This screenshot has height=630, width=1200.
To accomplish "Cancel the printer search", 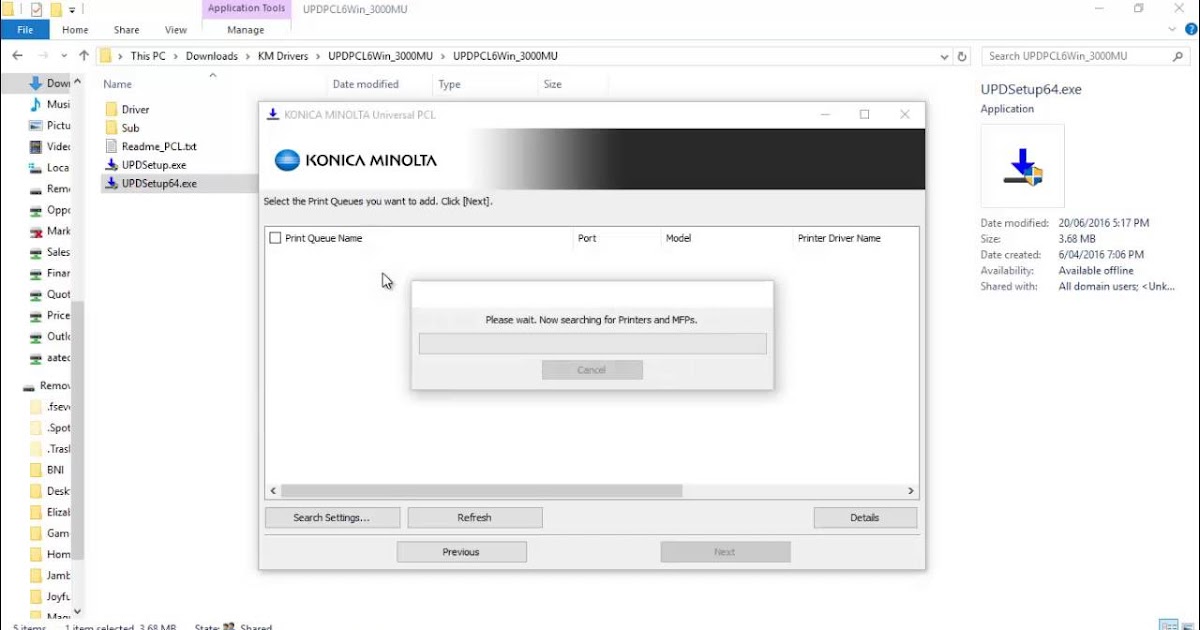I will 592,370.
